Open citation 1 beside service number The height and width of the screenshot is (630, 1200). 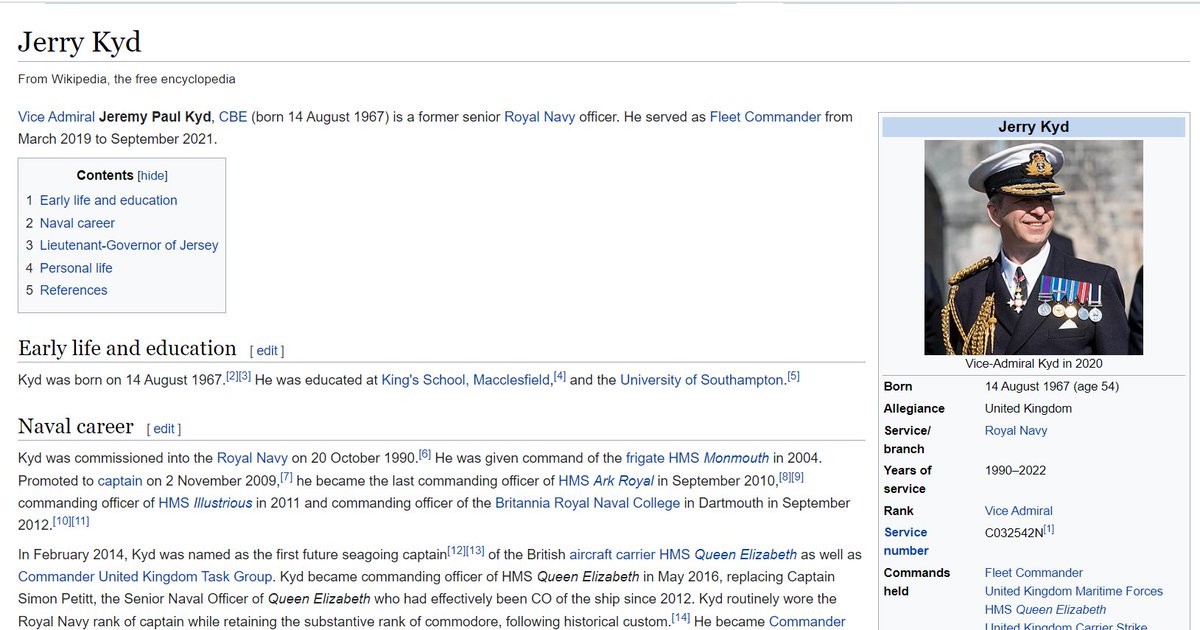click(1049, 529)
